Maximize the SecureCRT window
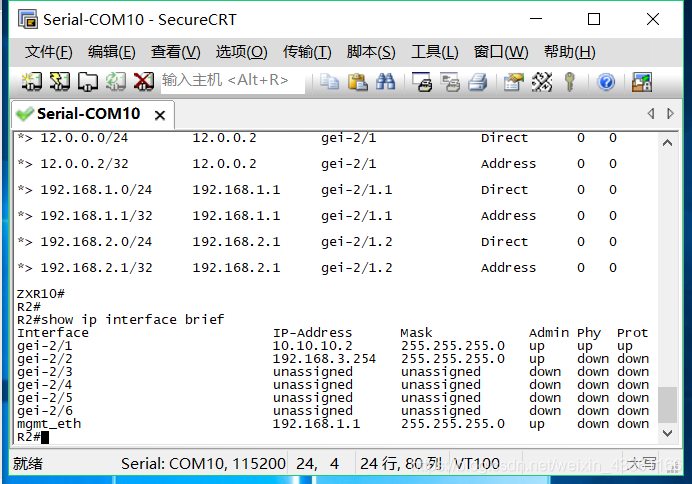This screenshot has height=484, width=692. click(594, 19)
